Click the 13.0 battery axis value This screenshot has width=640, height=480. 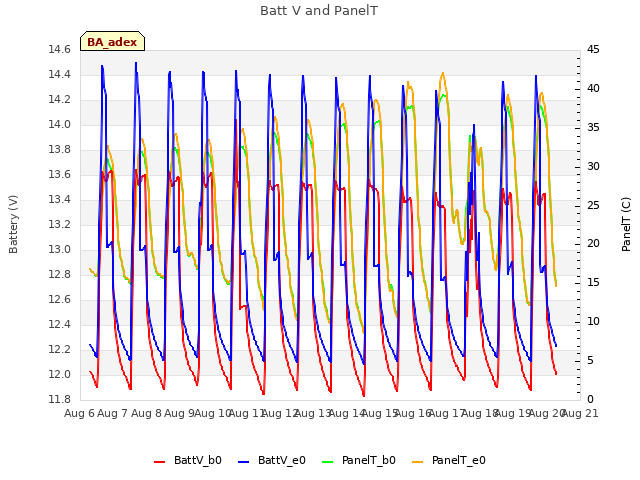coord(59,249)
